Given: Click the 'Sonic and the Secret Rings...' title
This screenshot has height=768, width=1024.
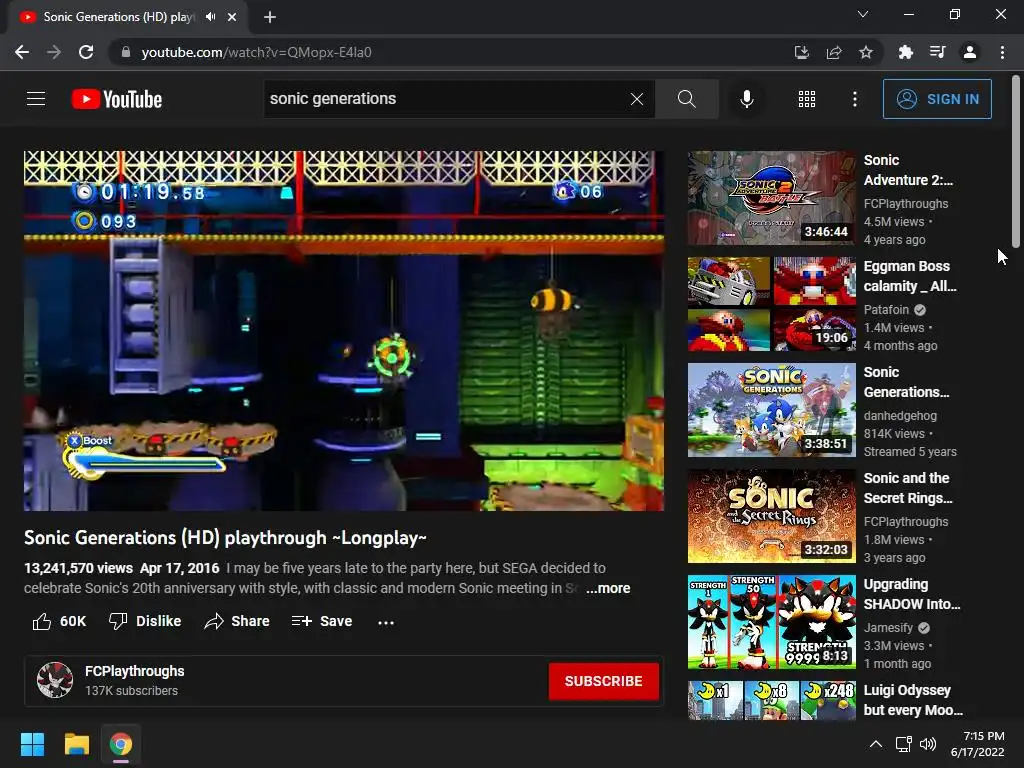Looking at the screenshot, I should [908, 488].
